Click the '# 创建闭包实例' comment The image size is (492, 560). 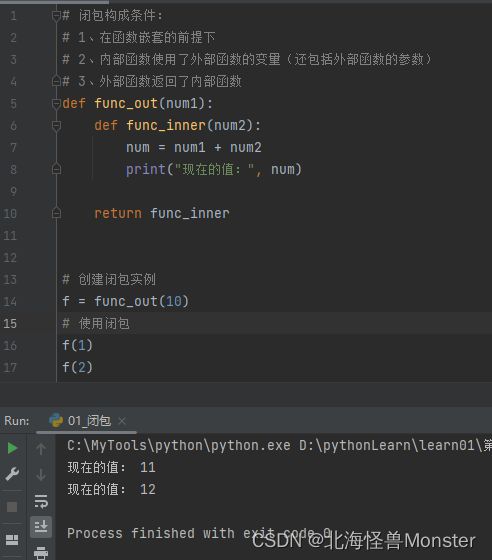pyautogui.click(x=109, y=279)
